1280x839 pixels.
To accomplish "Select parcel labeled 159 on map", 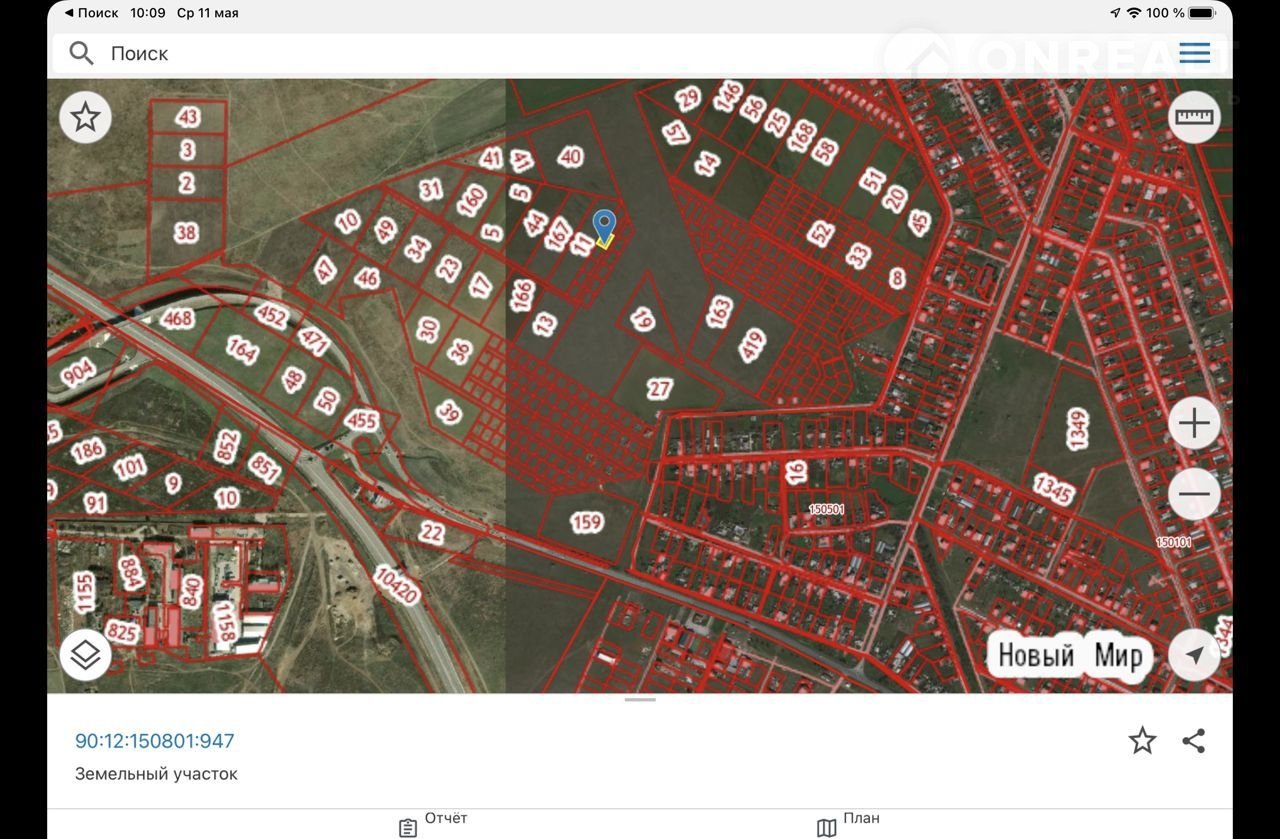I will (x=587, y=522).
